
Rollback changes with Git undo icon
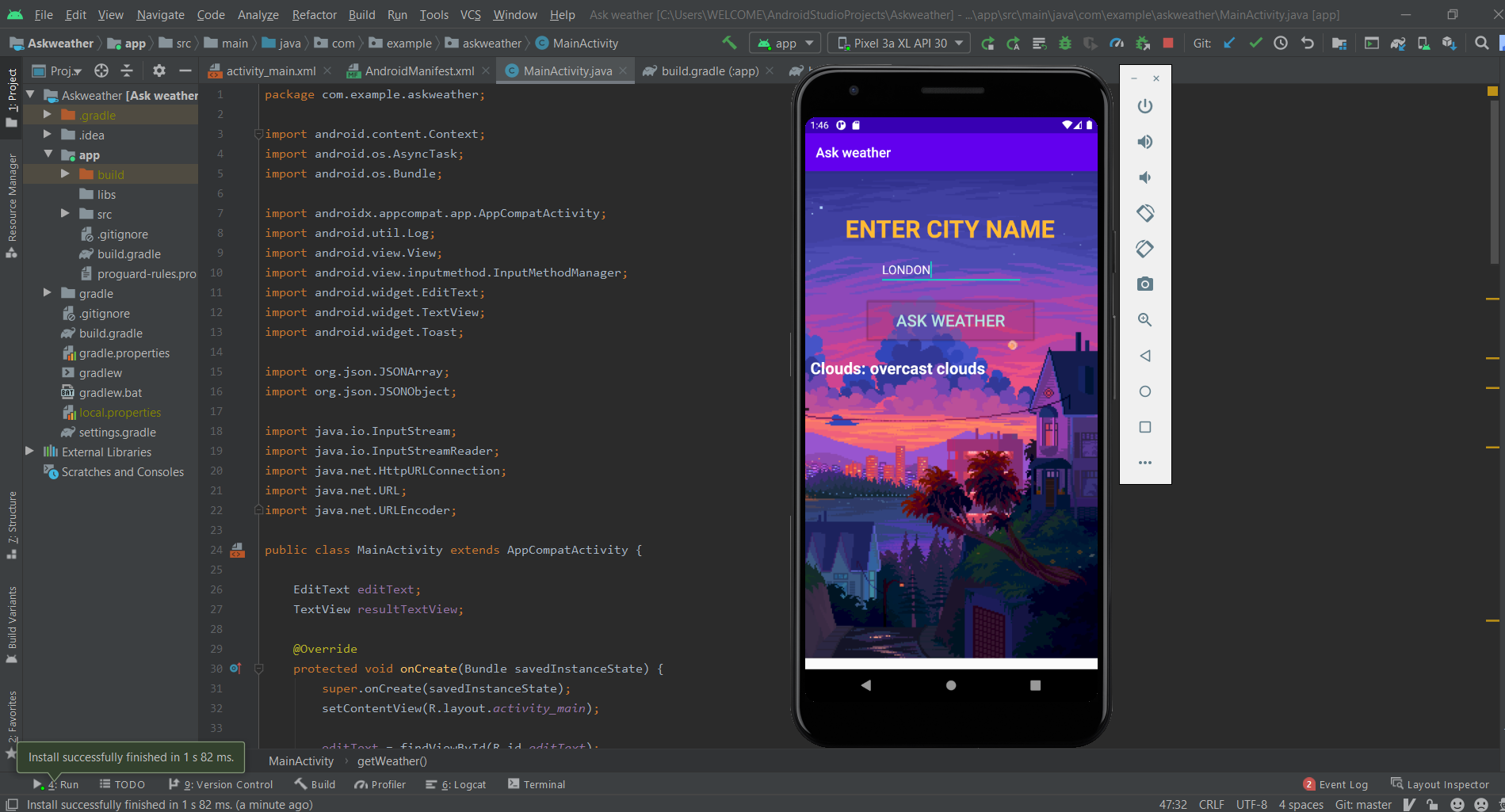click(x=1307, y=44)
